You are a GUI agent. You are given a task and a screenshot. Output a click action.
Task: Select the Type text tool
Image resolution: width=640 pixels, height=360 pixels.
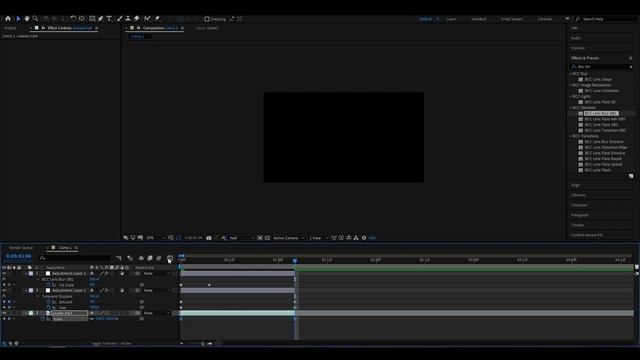tap(109, 19)
